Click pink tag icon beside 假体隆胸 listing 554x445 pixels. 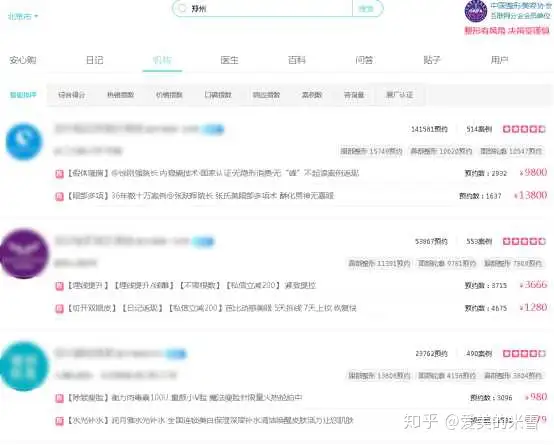(59, 174)
